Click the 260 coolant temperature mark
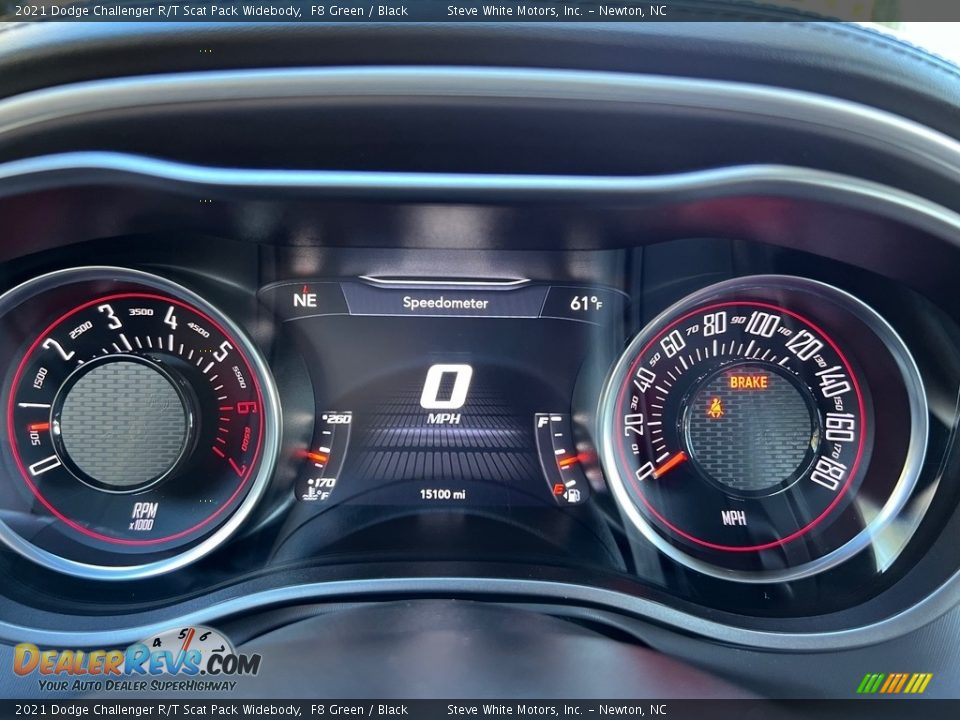Image resolution: width=960 pixels, height=720 pixels. [337, 419]
